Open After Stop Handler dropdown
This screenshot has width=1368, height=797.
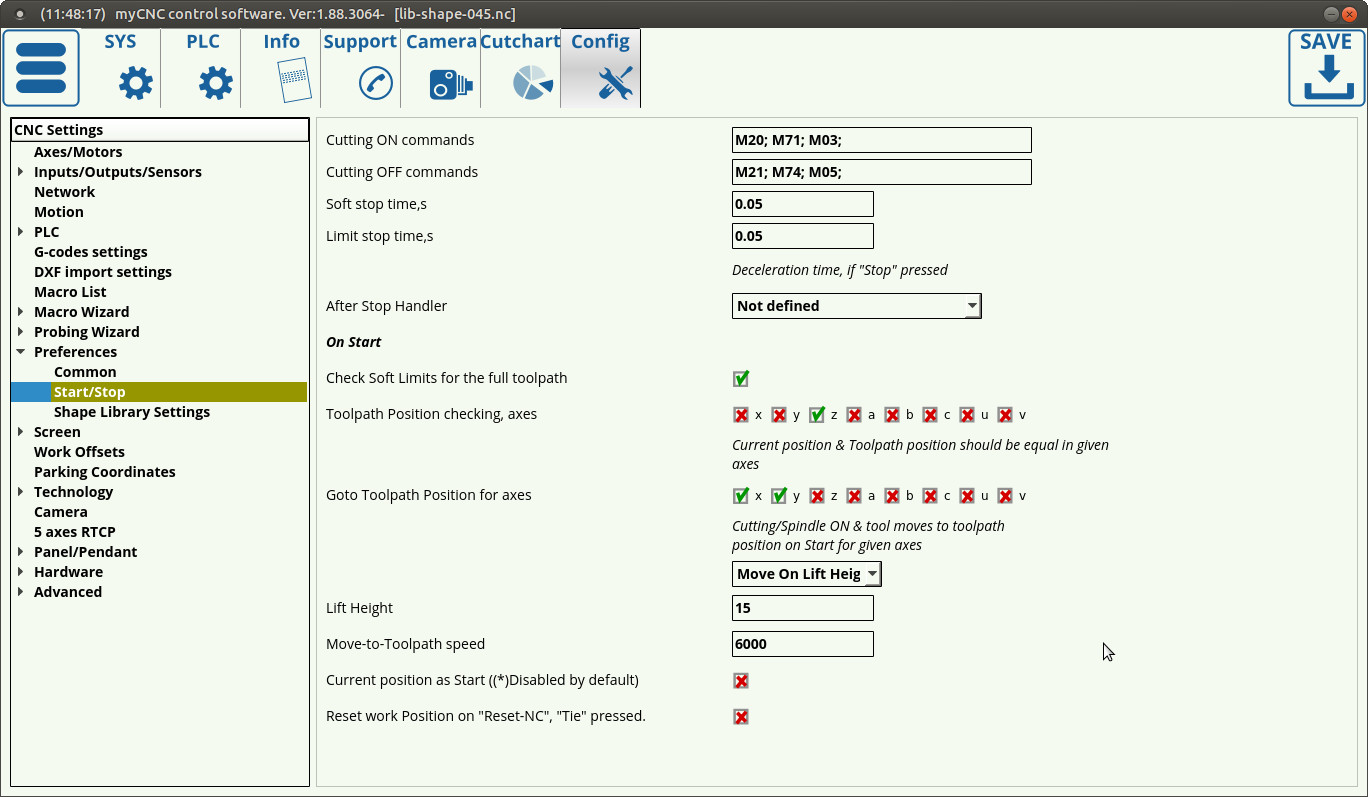pos(856,306)
